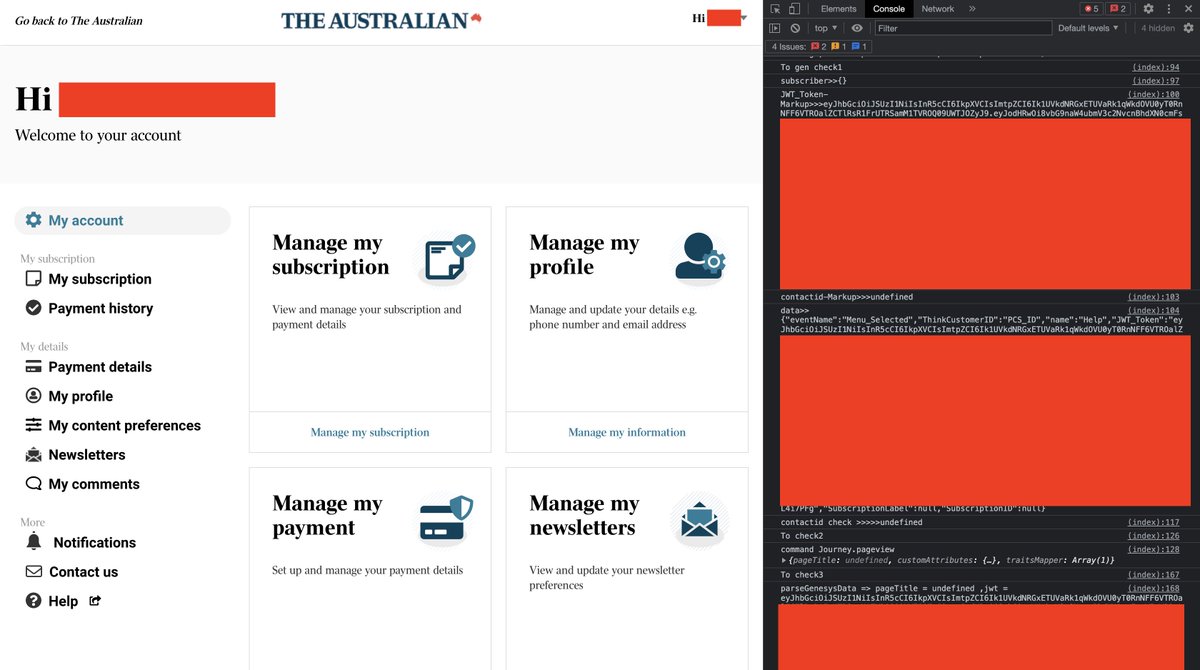
Task: Open console settings gear beside 4 hidden
Action: pyautogui.click(x=1188, y=28)
